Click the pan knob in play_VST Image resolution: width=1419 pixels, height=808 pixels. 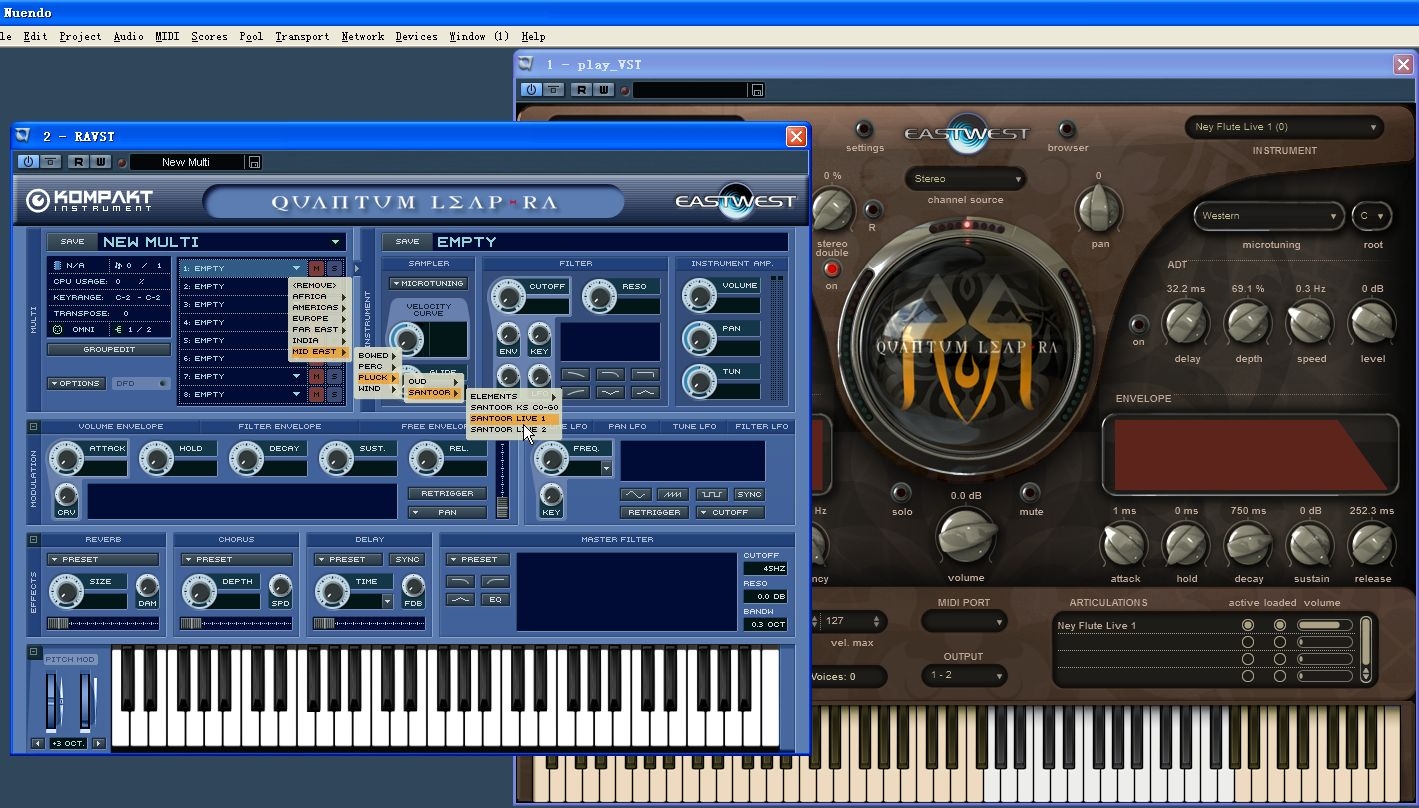(x=1098, y=208)
